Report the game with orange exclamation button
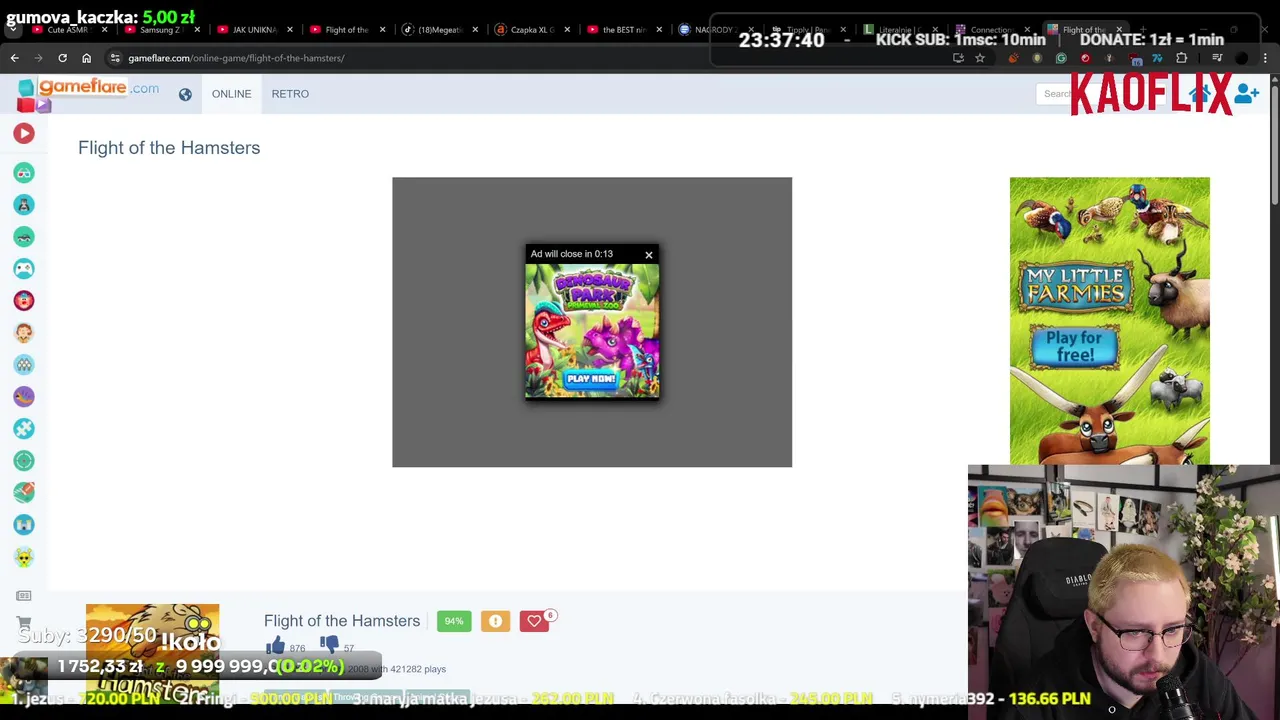The height and width of the screenshot is (720, 1280). point(495,621)
